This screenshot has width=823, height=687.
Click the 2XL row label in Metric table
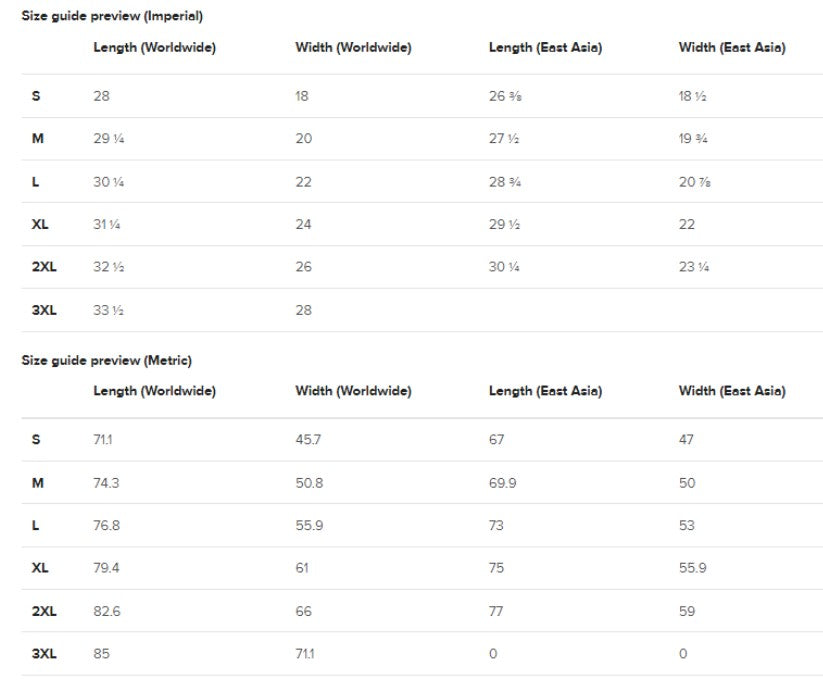coord(44,611)
